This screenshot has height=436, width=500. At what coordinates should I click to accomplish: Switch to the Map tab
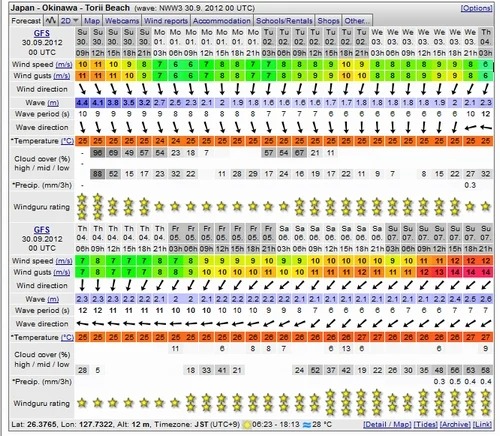click(92, 21)
